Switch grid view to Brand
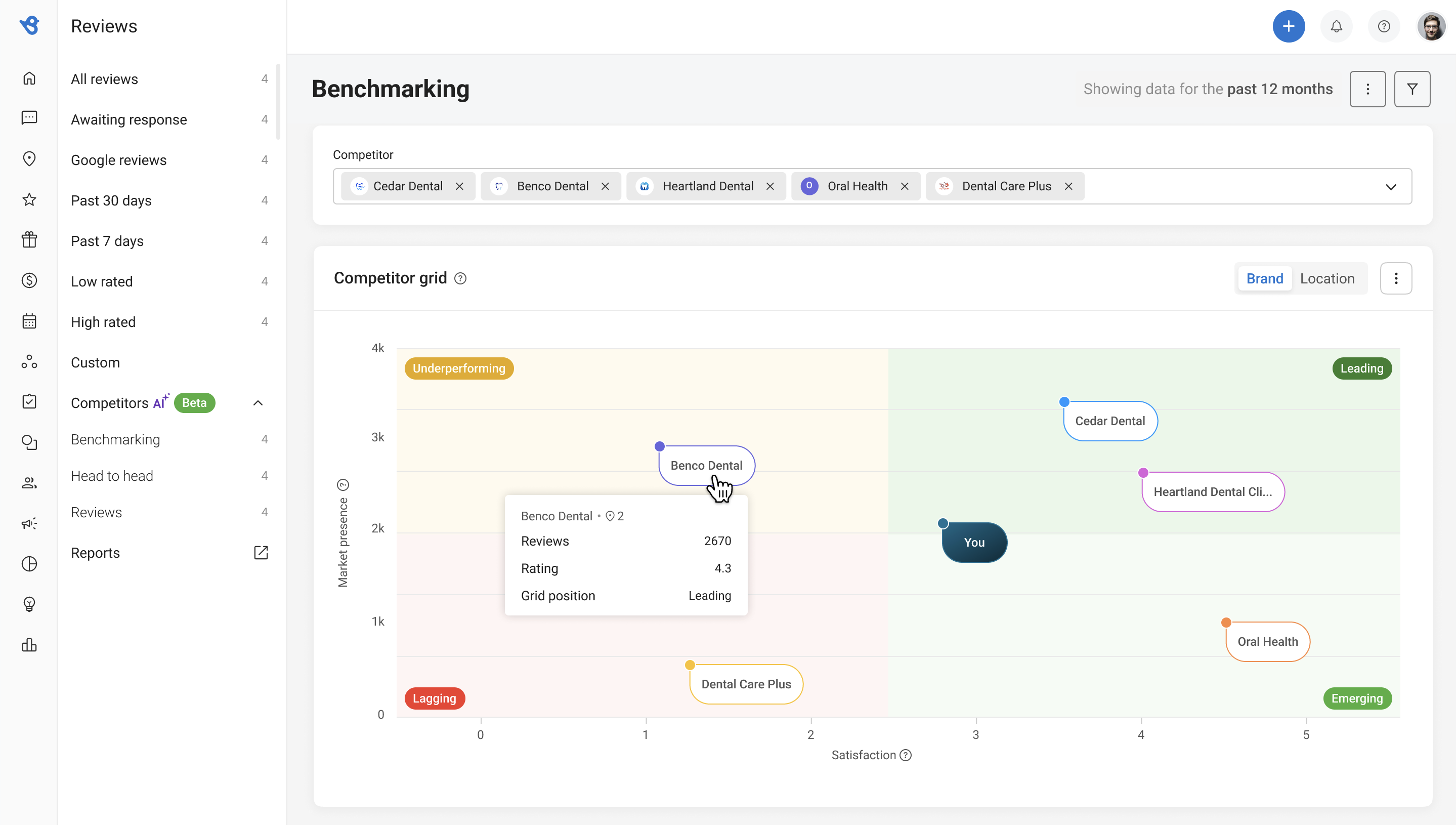The height and width of the screenshot is (825, 1456). [x=1264, y=278]
